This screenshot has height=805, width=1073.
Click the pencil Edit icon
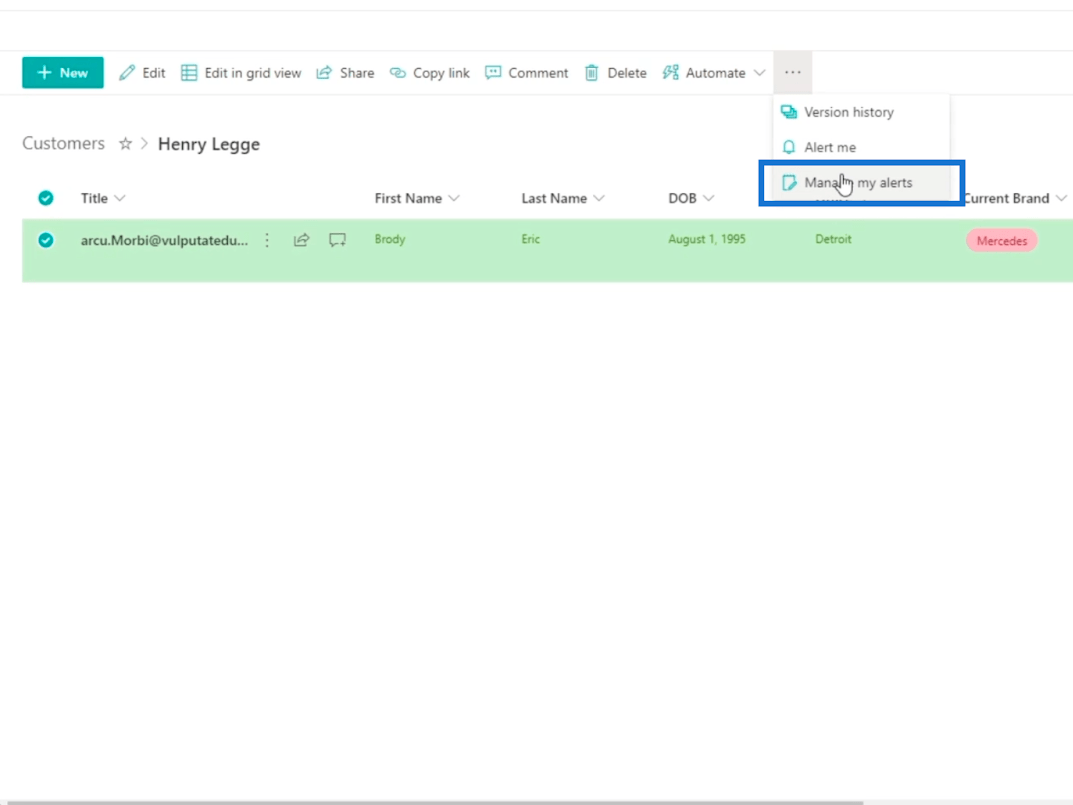127,73
